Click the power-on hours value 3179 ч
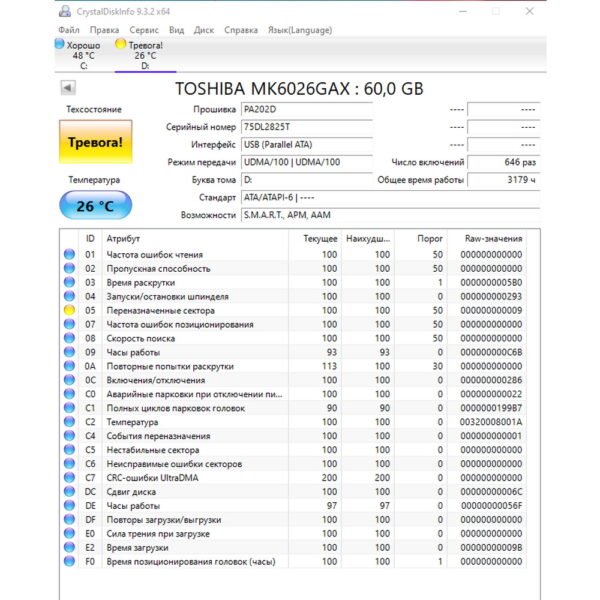Viewport: 600px width, 600px height. click(x=504, y=180)
